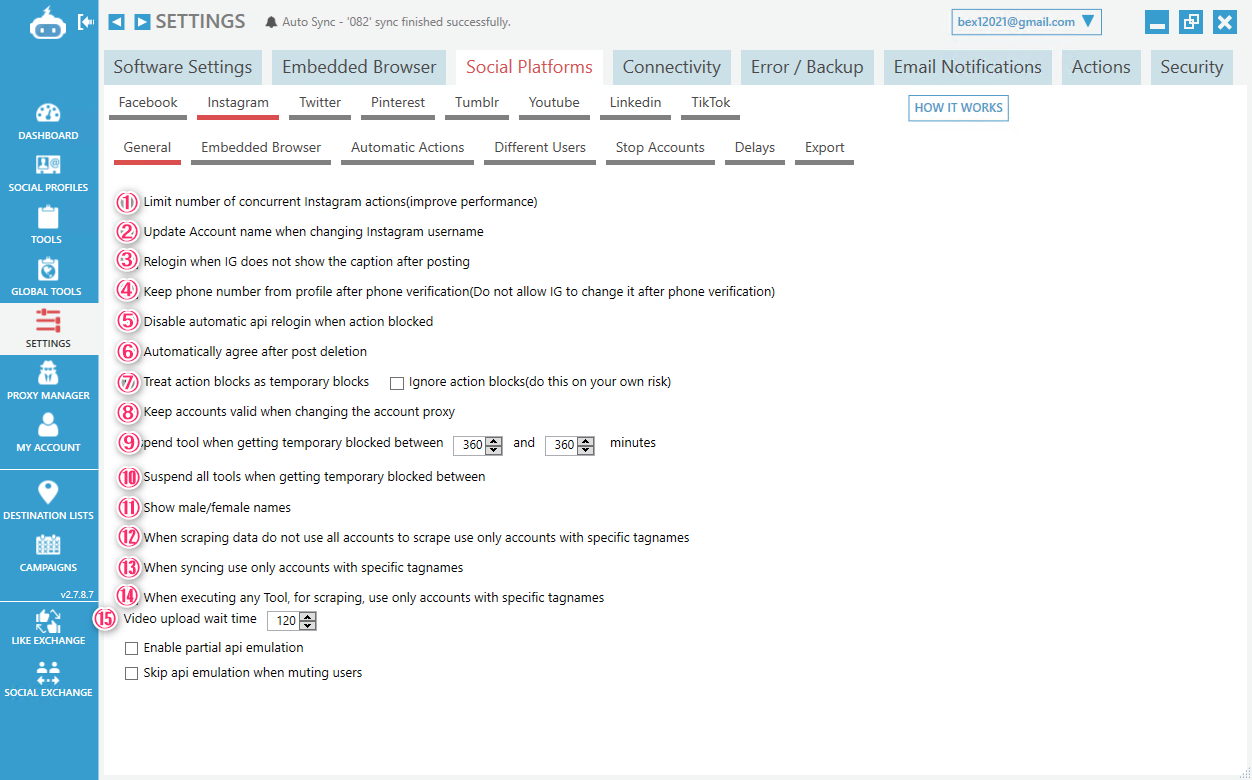Open the Email Notifications tab

(x=968, y=67)
